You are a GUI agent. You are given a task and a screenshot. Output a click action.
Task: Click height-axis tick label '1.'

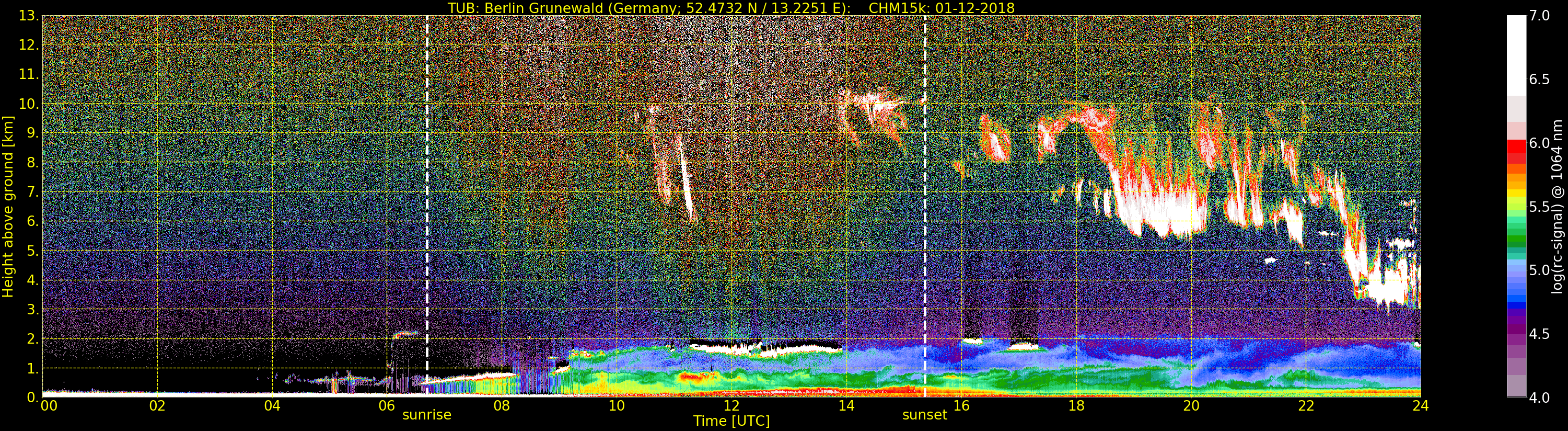pos(32,368)
